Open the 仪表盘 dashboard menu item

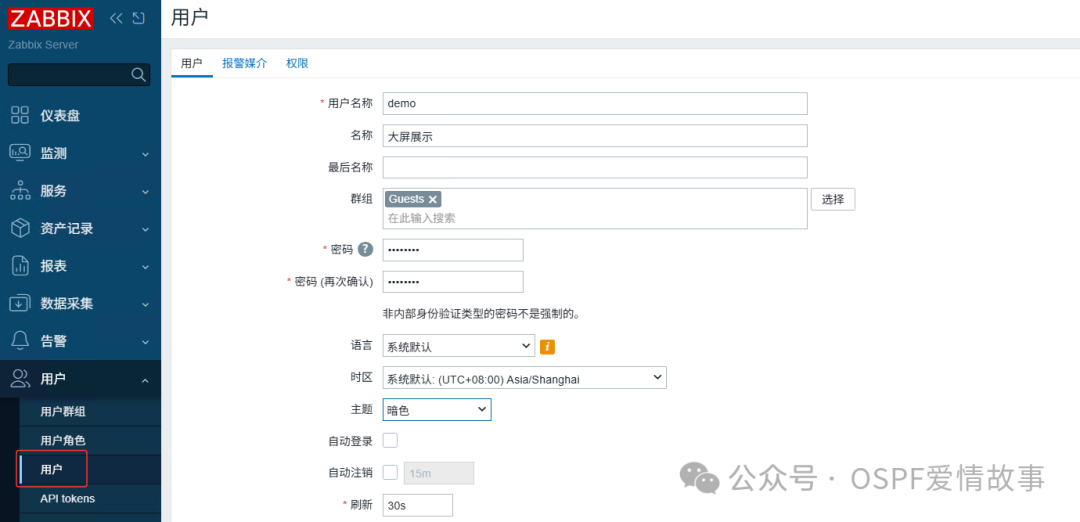click(81, 116)
